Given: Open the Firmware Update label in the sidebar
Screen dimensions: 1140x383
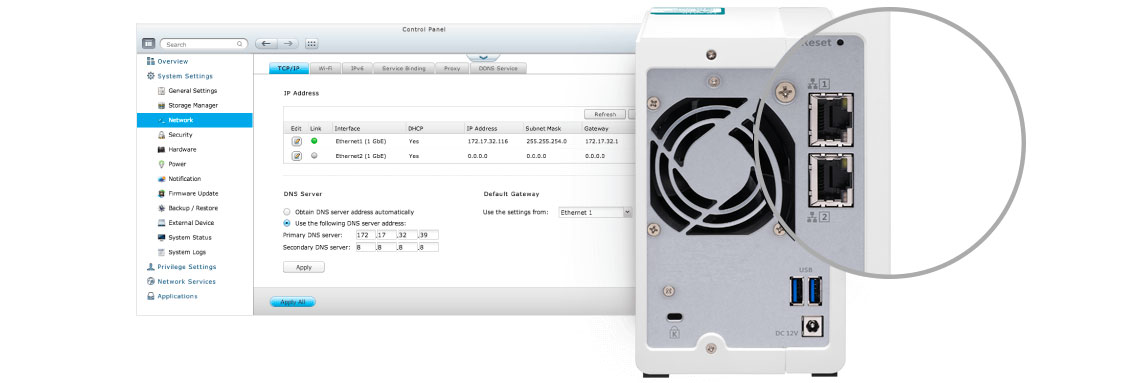Looking at the screenshot, I should click(193, 193).
